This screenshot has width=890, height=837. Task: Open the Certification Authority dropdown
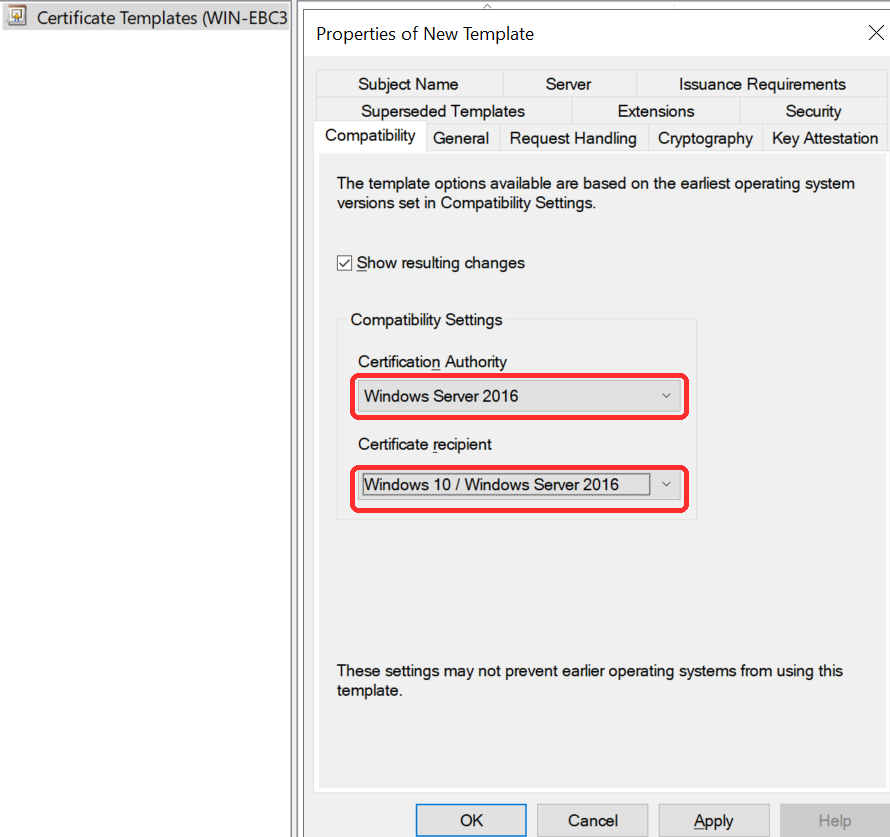pos(519,396)
